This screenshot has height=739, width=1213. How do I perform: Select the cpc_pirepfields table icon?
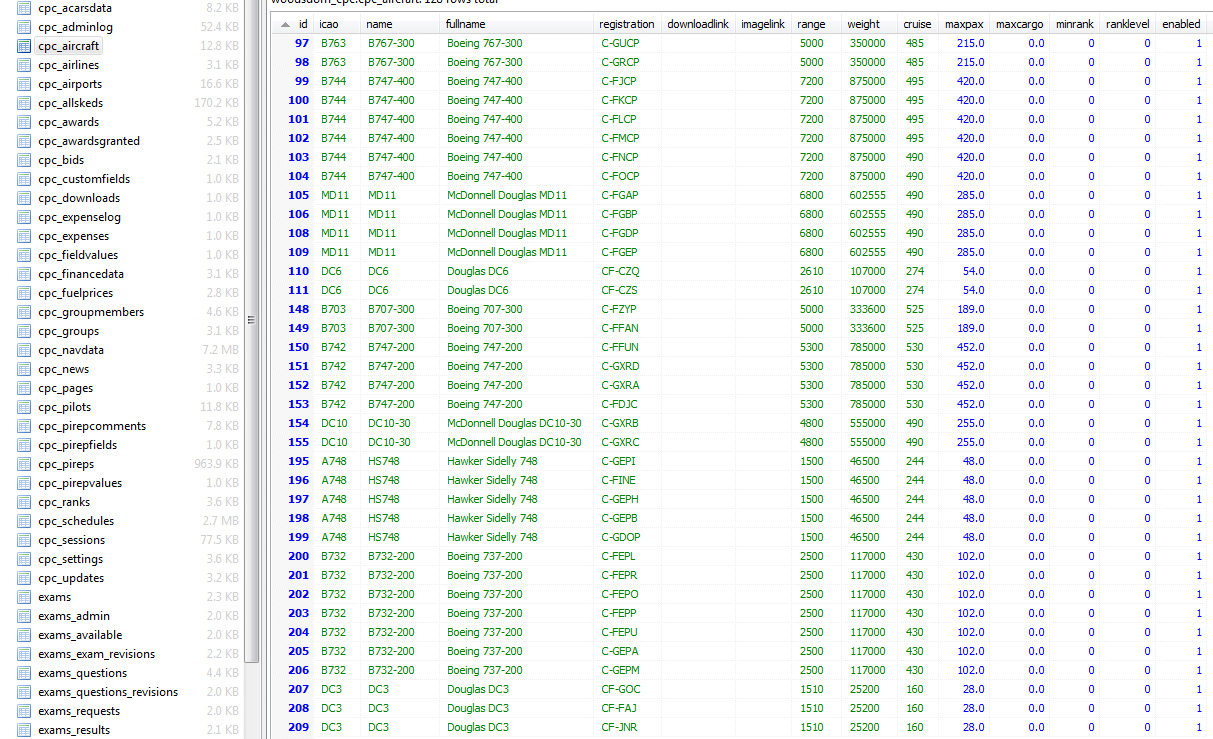pos(25,445)
